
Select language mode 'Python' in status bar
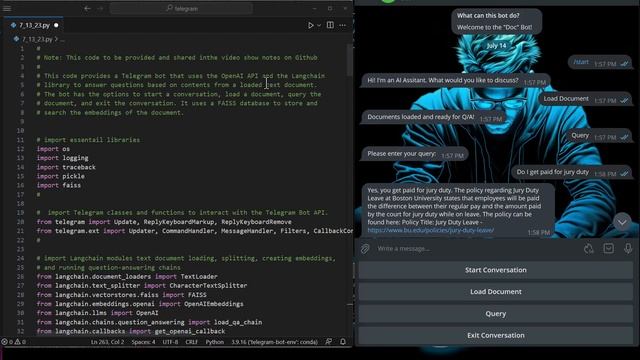(x=215, y=342)
